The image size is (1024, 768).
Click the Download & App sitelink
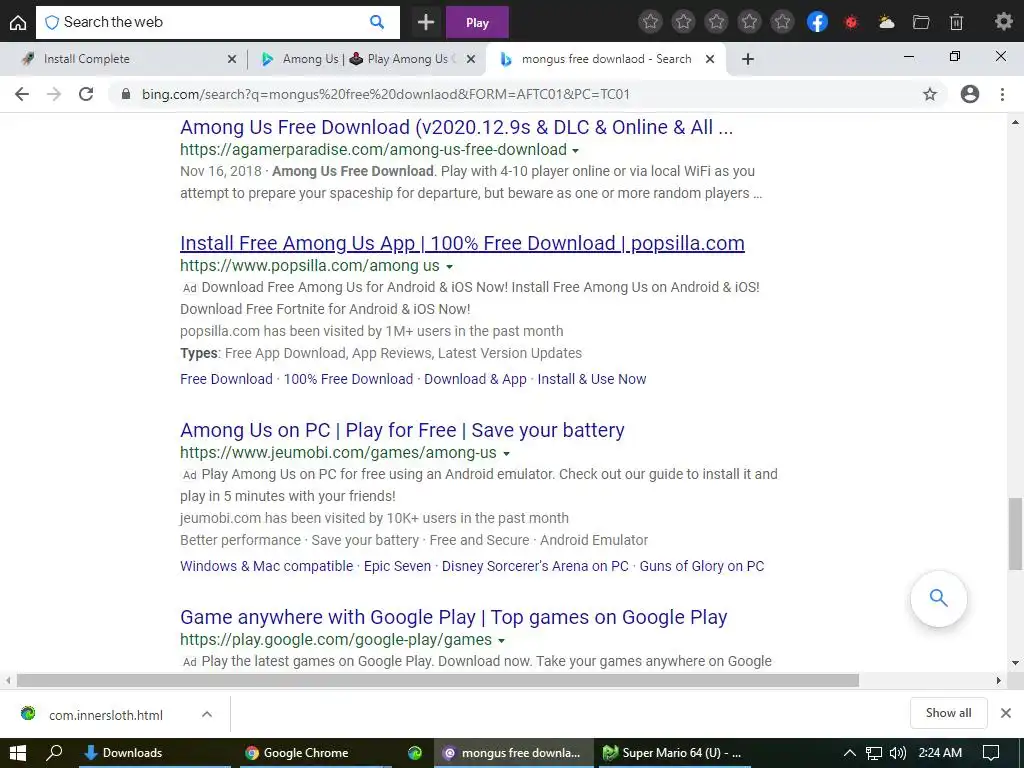(x=475, y=379)
